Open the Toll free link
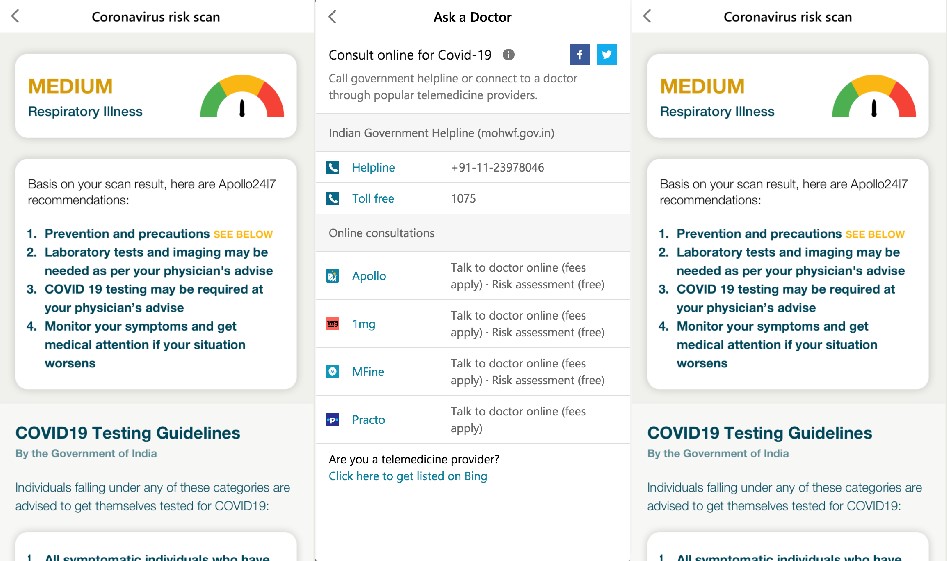This screenshot has width=947, height=561. tap(373, 198)
